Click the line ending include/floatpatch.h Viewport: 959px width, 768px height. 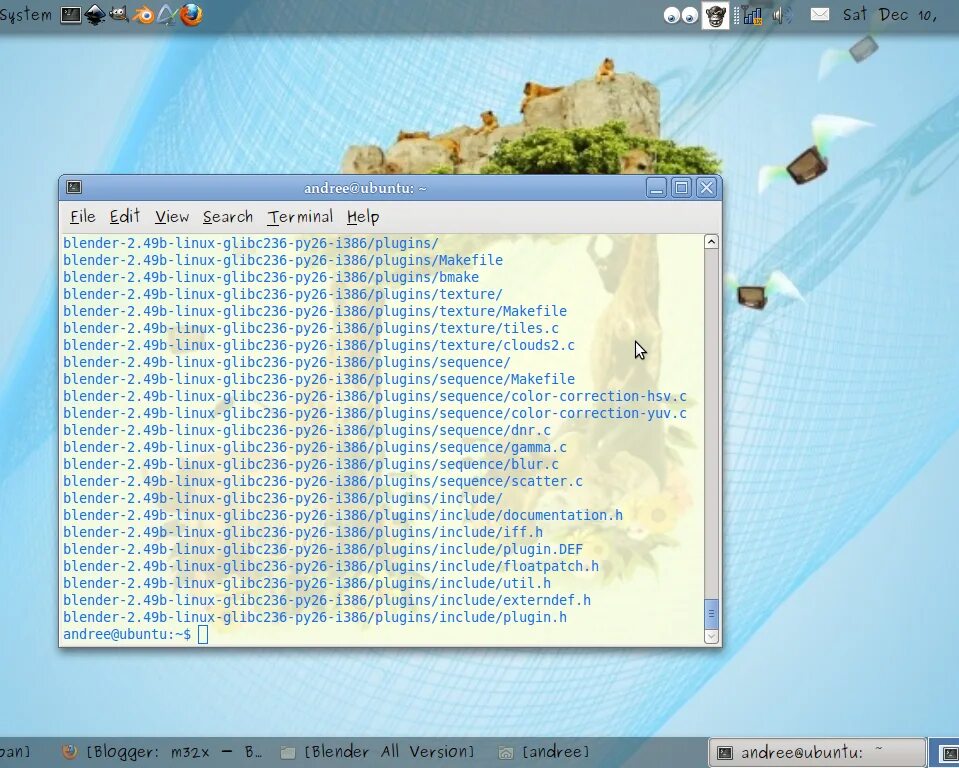[x=331, y=566]
